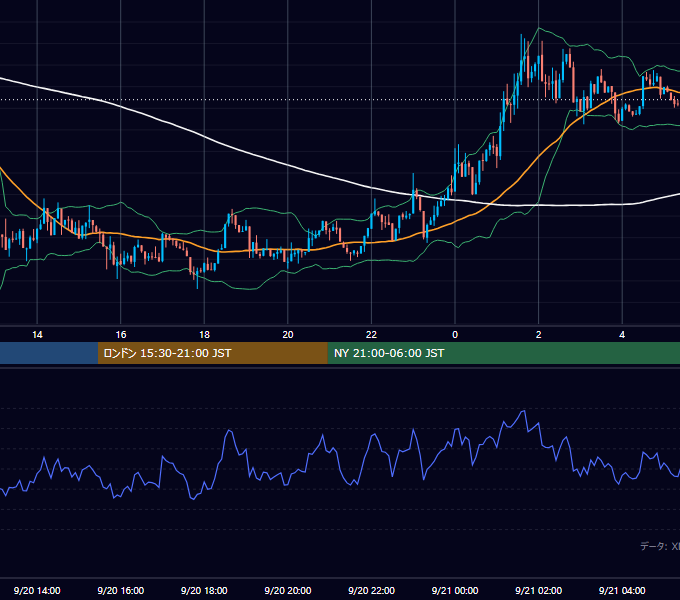Click the blue session bar before ロンドン
The height and width of the screenshot is (600, 680).
click(49, 353)
